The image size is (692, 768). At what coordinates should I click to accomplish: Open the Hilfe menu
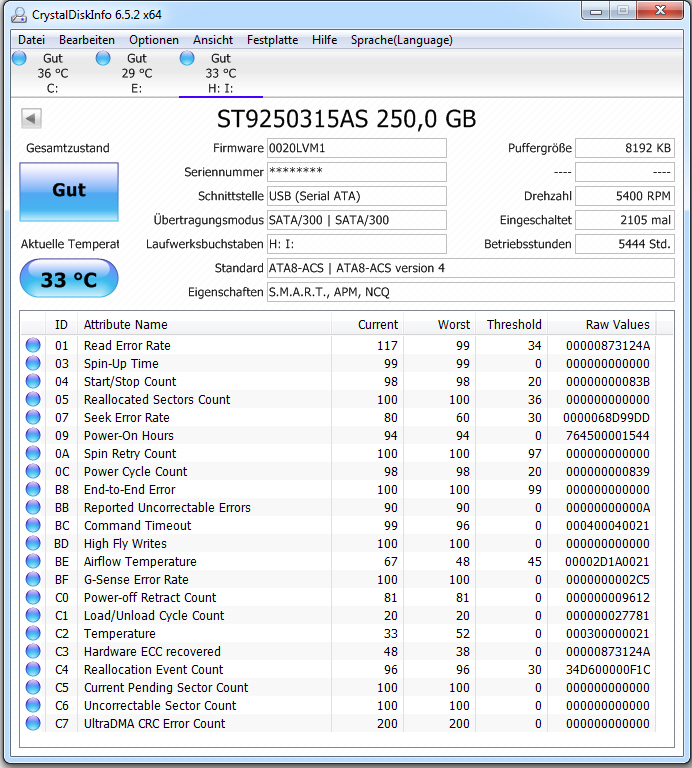324,40
